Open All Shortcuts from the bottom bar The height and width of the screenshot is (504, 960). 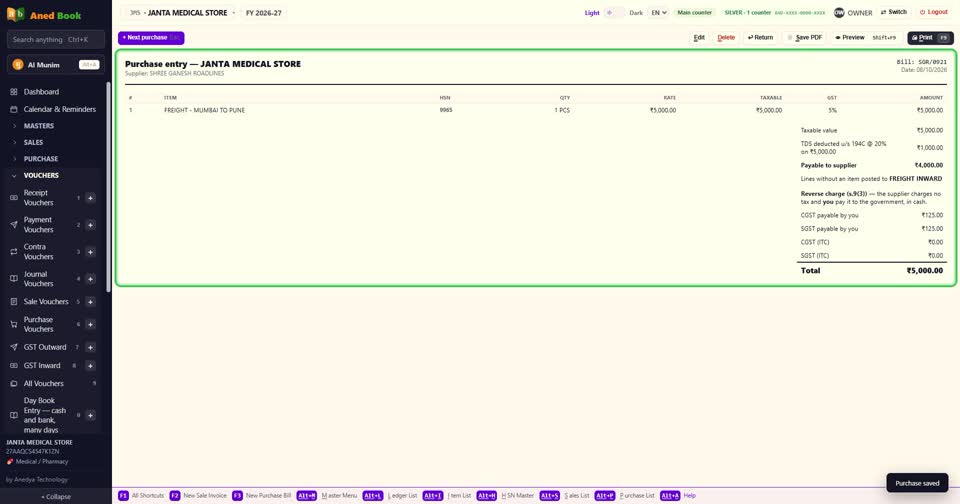coord(141,495)
